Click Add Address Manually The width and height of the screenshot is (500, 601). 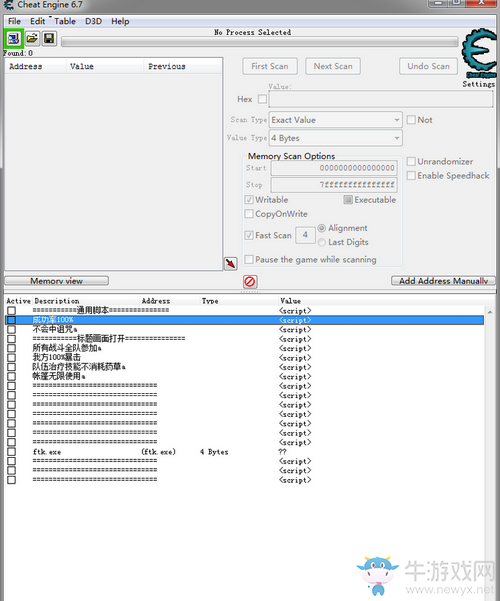pos(443,281)
